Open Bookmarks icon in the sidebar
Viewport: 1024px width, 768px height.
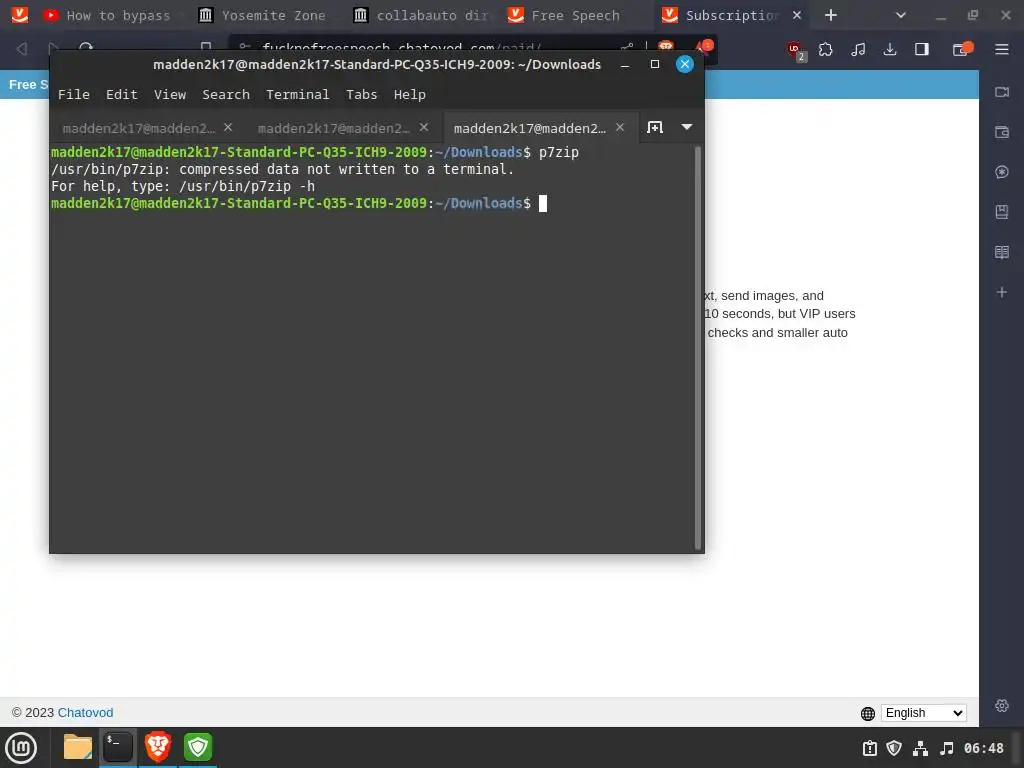click(1002, 212)
